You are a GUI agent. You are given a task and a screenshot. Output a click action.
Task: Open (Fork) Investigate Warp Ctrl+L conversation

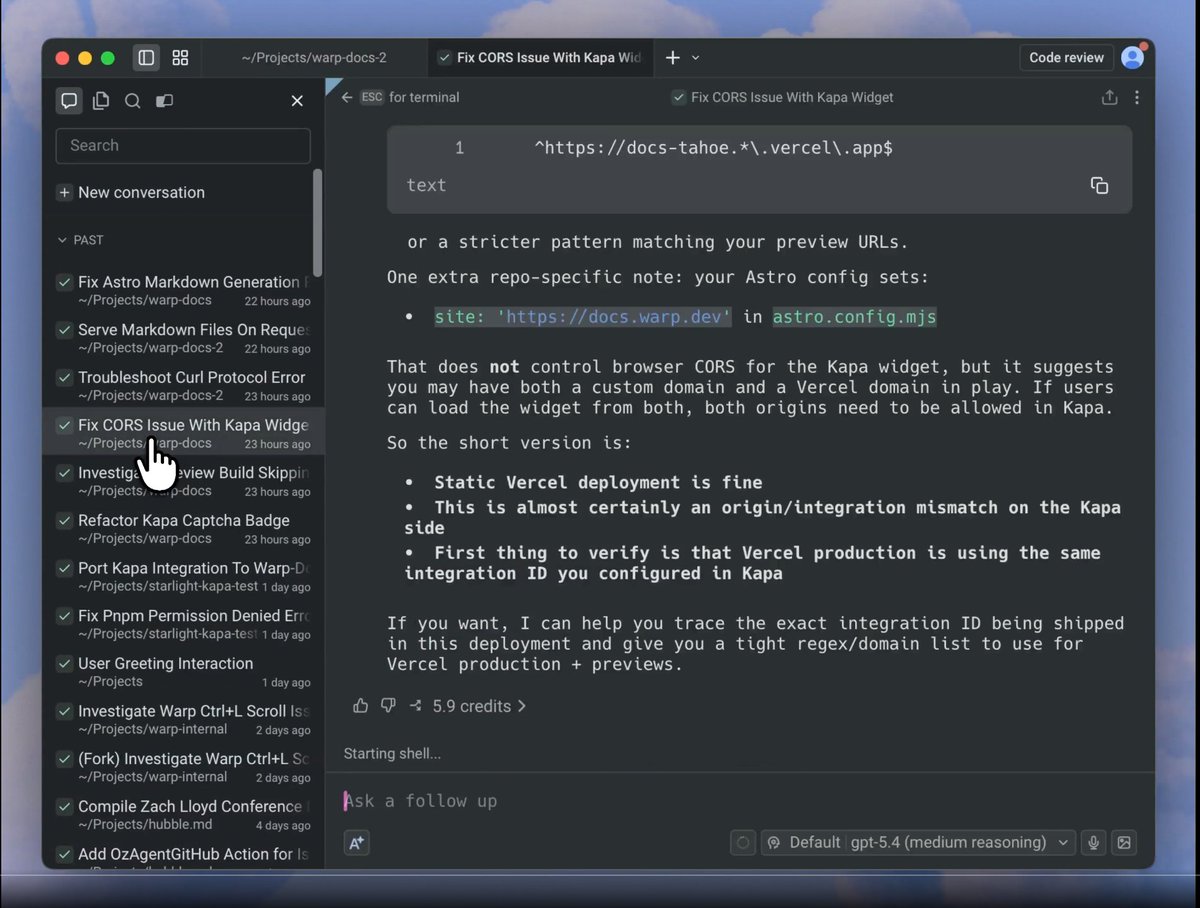pos(184,767)
